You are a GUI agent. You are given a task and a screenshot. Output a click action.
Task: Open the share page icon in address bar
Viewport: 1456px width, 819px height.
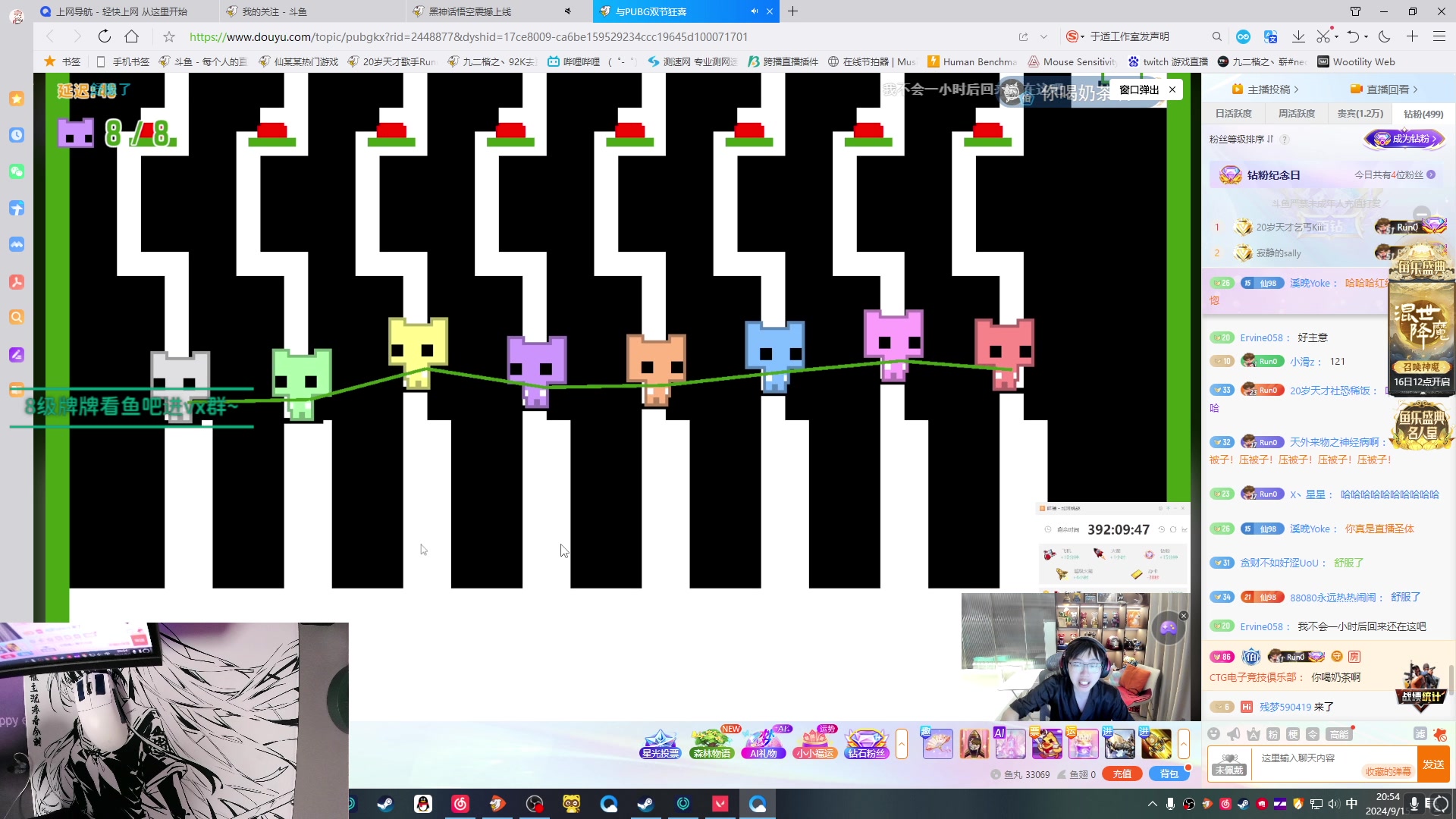1023,36
